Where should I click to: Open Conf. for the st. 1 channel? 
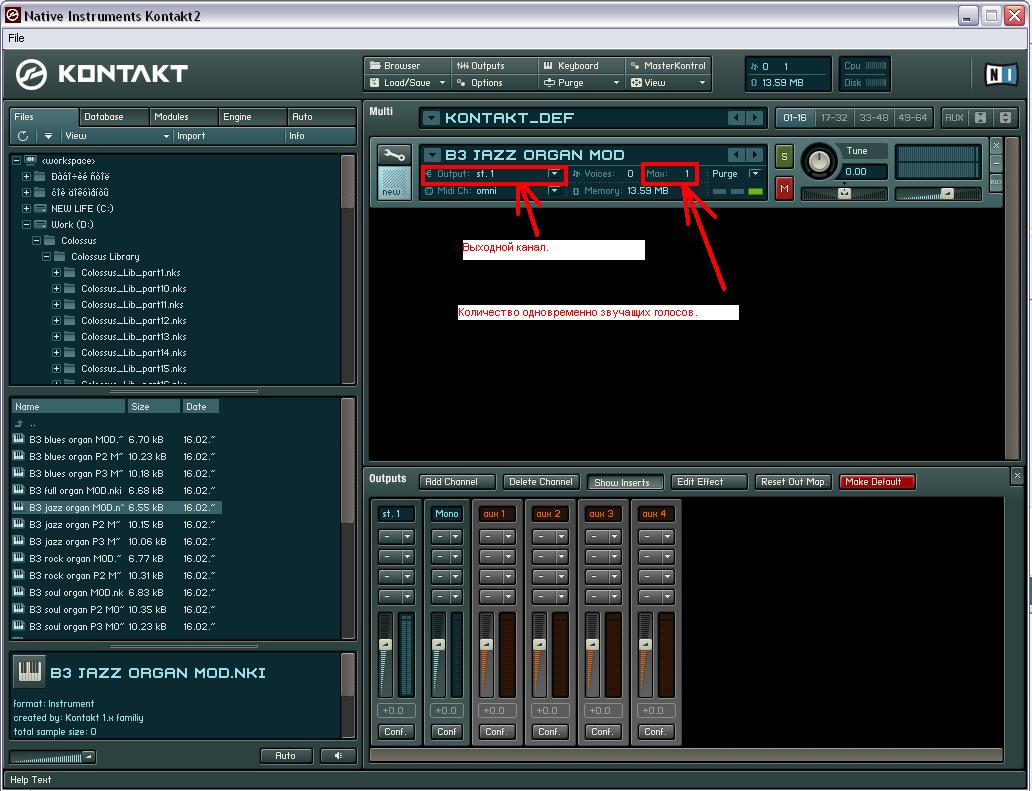396,732
